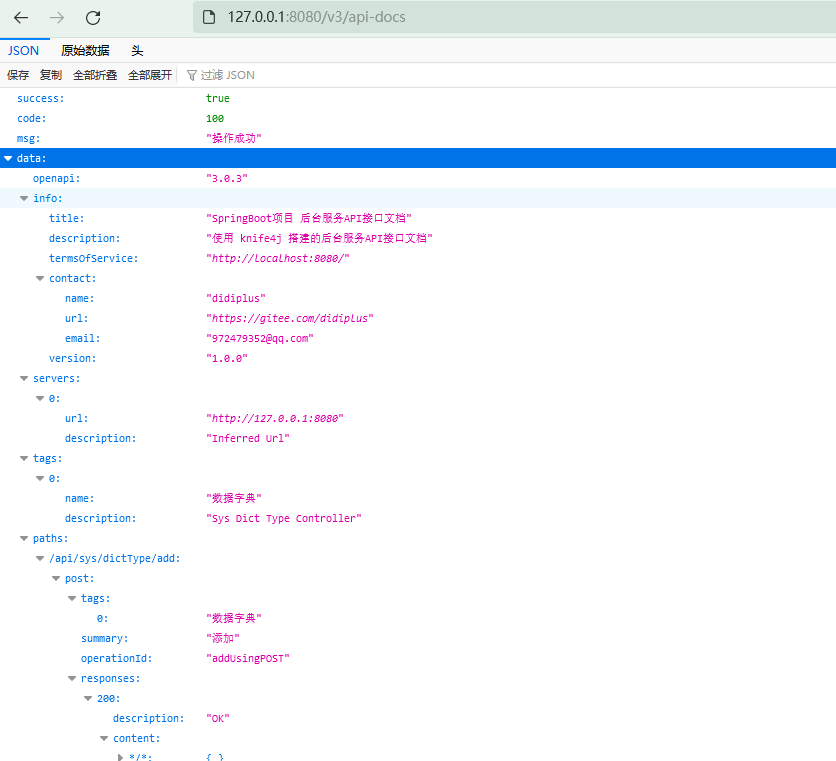Click the document icon in the address bar
This screenshot has width=836, height=761.
[209, 17]
